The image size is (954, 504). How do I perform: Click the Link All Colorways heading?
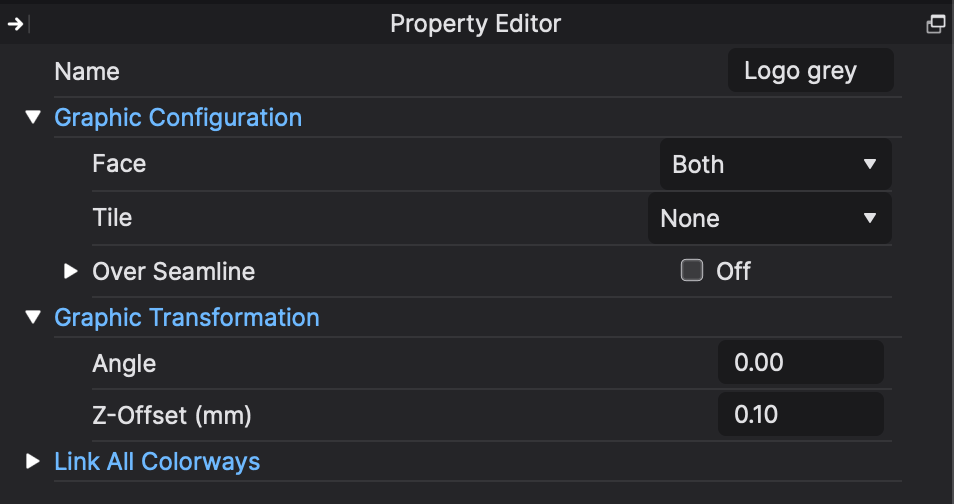[x=157, y=461]
